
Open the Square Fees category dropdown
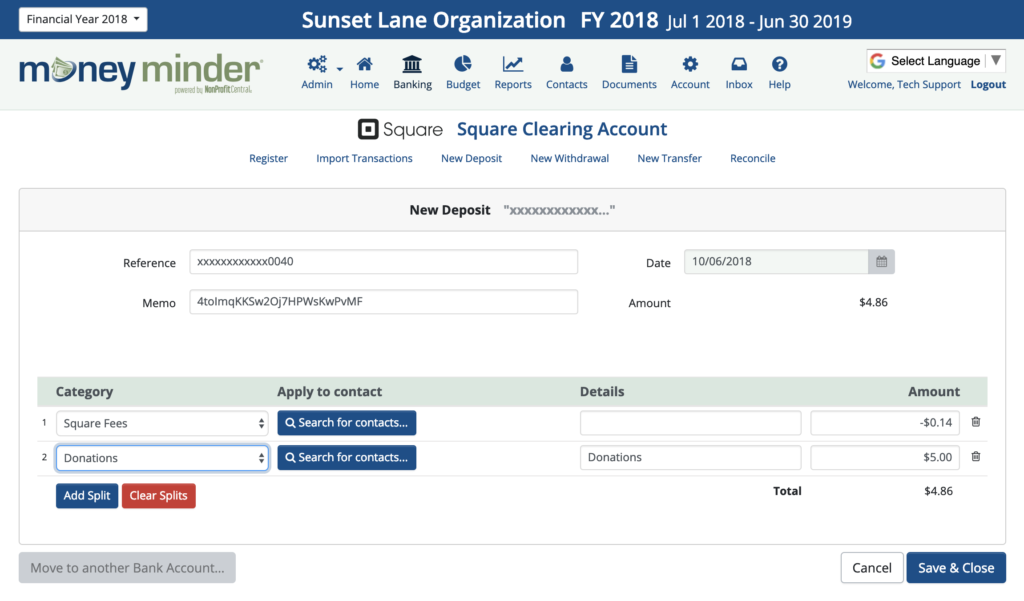coord(162,423)
